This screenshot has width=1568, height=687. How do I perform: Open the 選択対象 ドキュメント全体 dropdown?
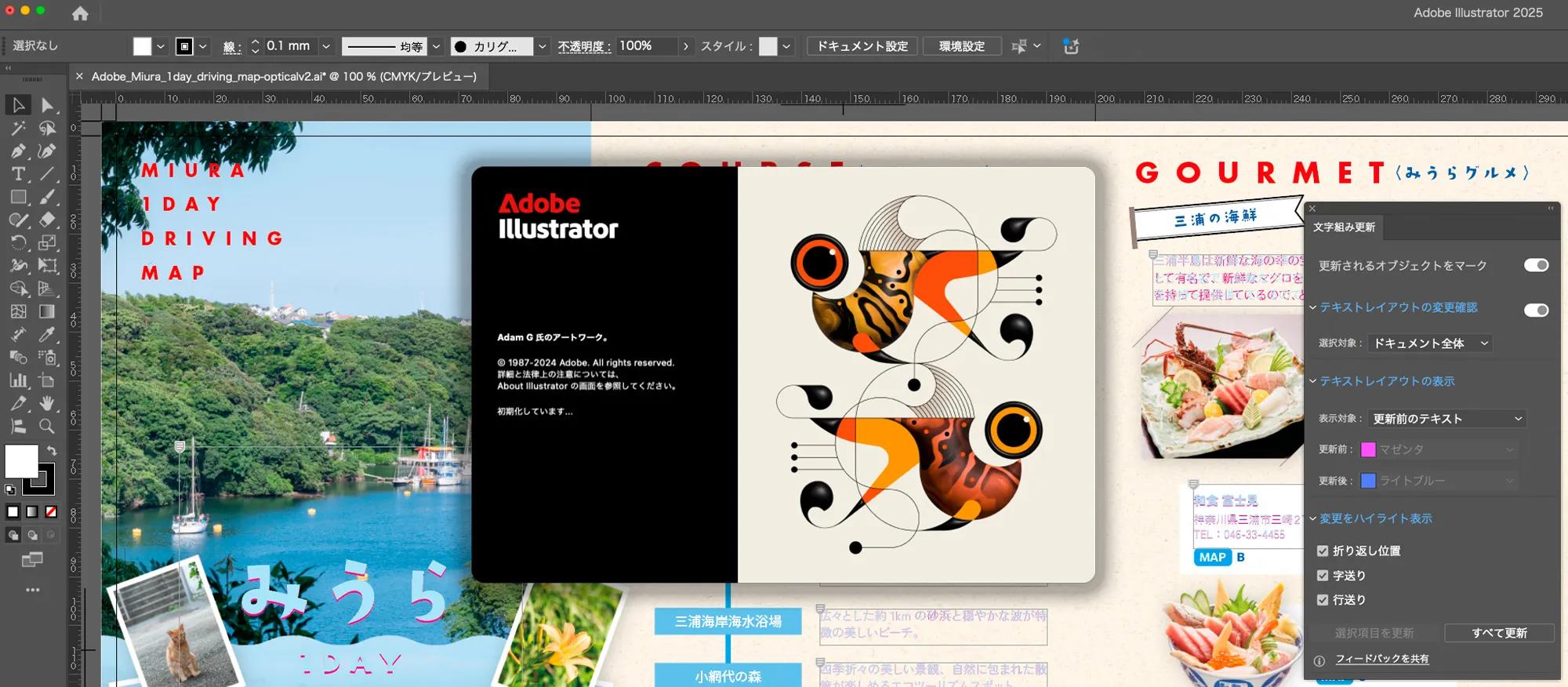coord(1430,343)
